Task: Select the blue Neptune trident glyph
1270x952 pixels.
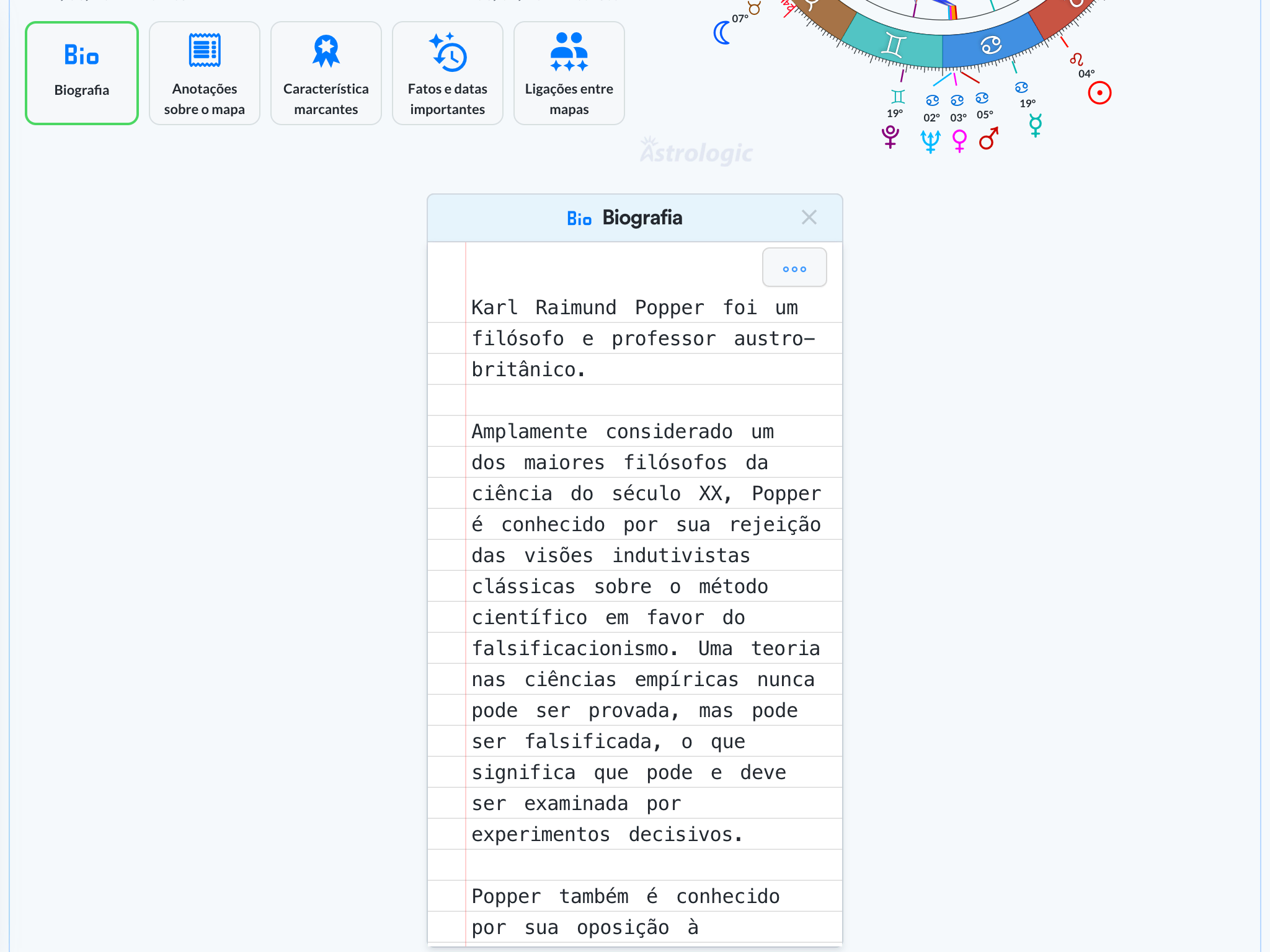Action: (930, 141)
